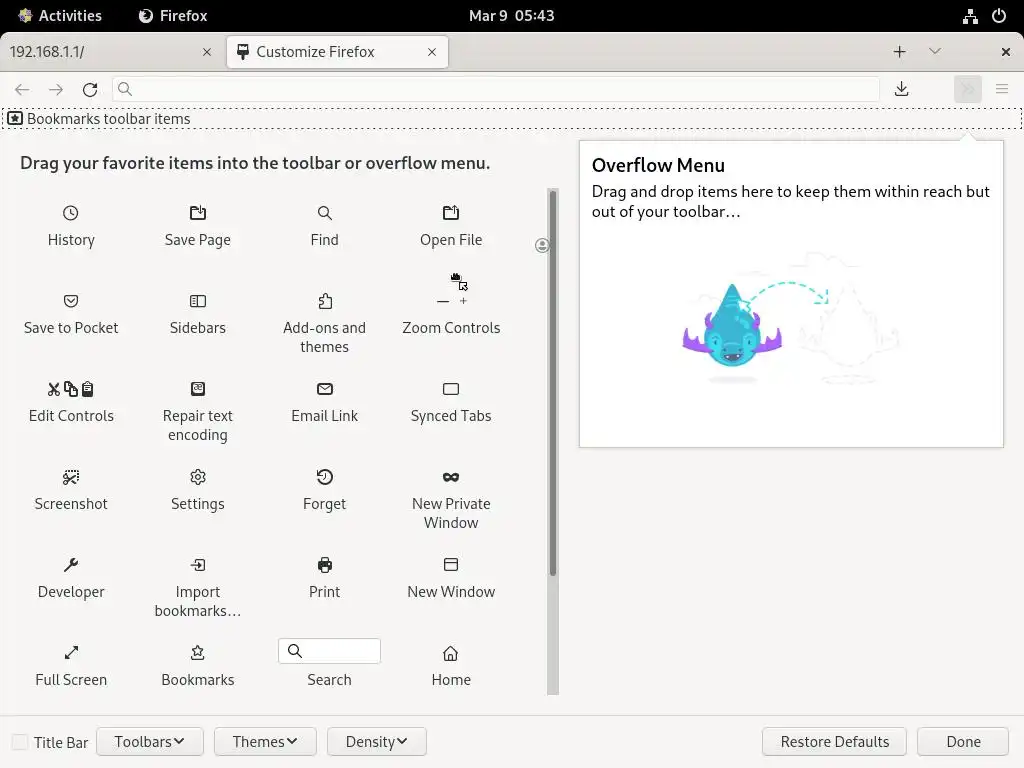The width and height of the screenshot is (1024, 768).
Task: Click the Back arrow button
Action: tap(22, 89)
